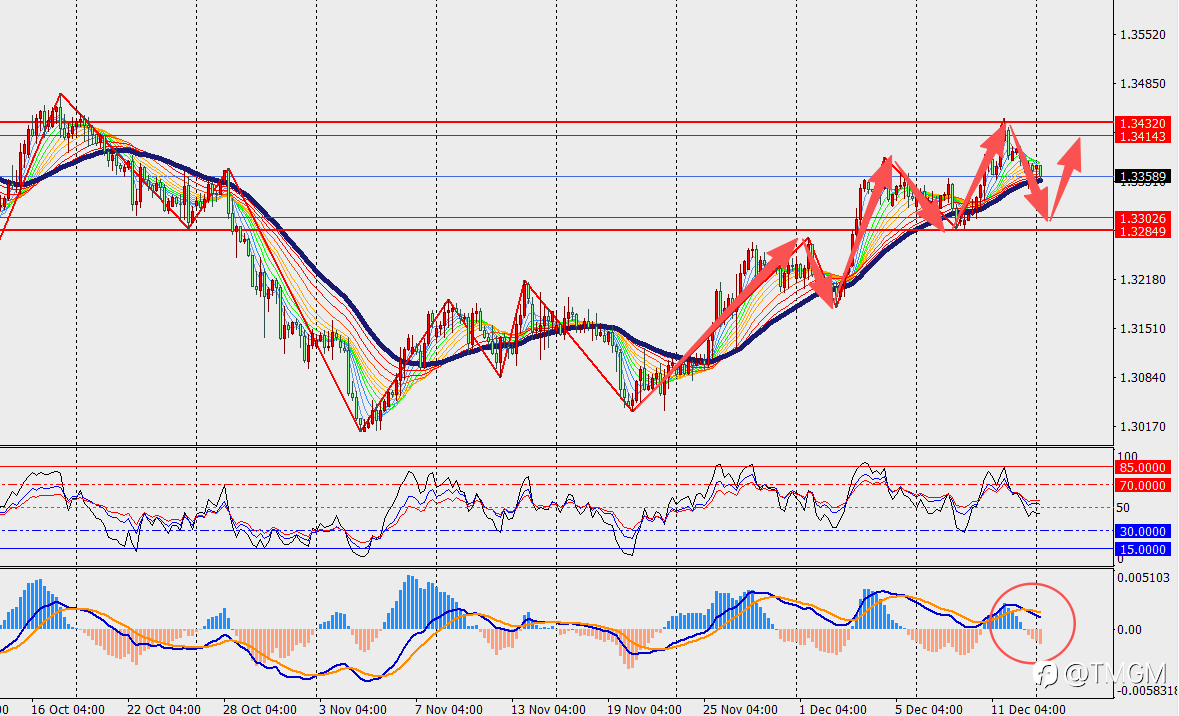The image size is (1179, 716).
Task: Click the 1.34320 red price label
Action: pos(1141,123)
